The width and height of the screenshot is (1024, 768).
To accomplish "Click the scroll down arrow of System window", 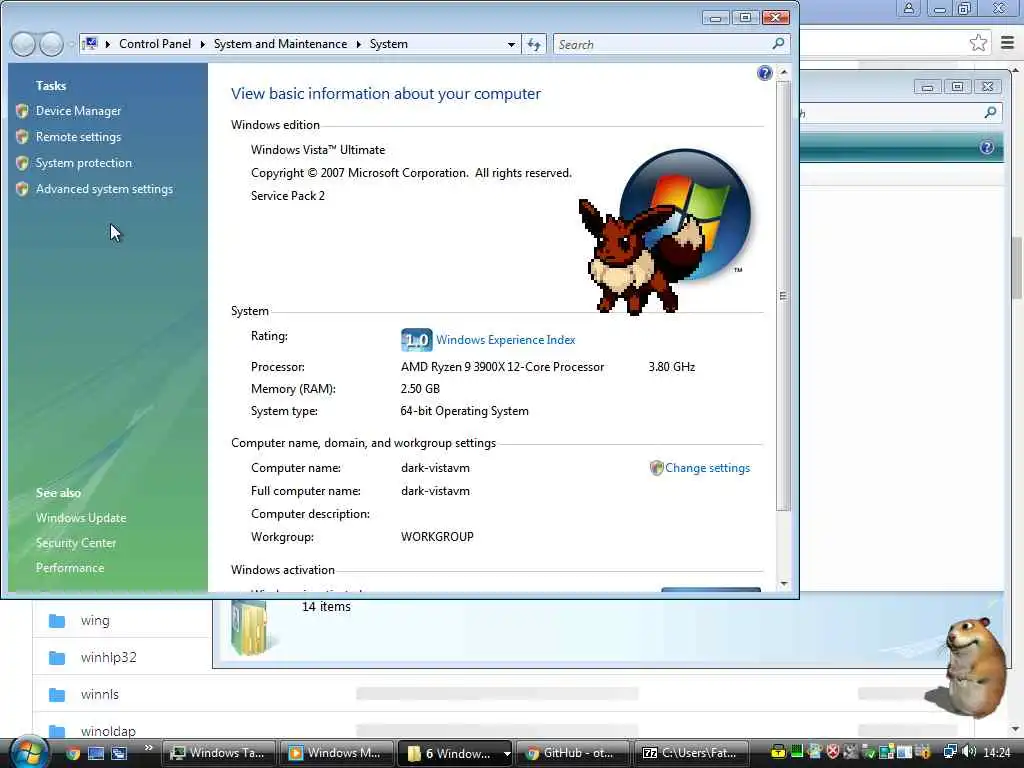I will (x=784, y=584).
